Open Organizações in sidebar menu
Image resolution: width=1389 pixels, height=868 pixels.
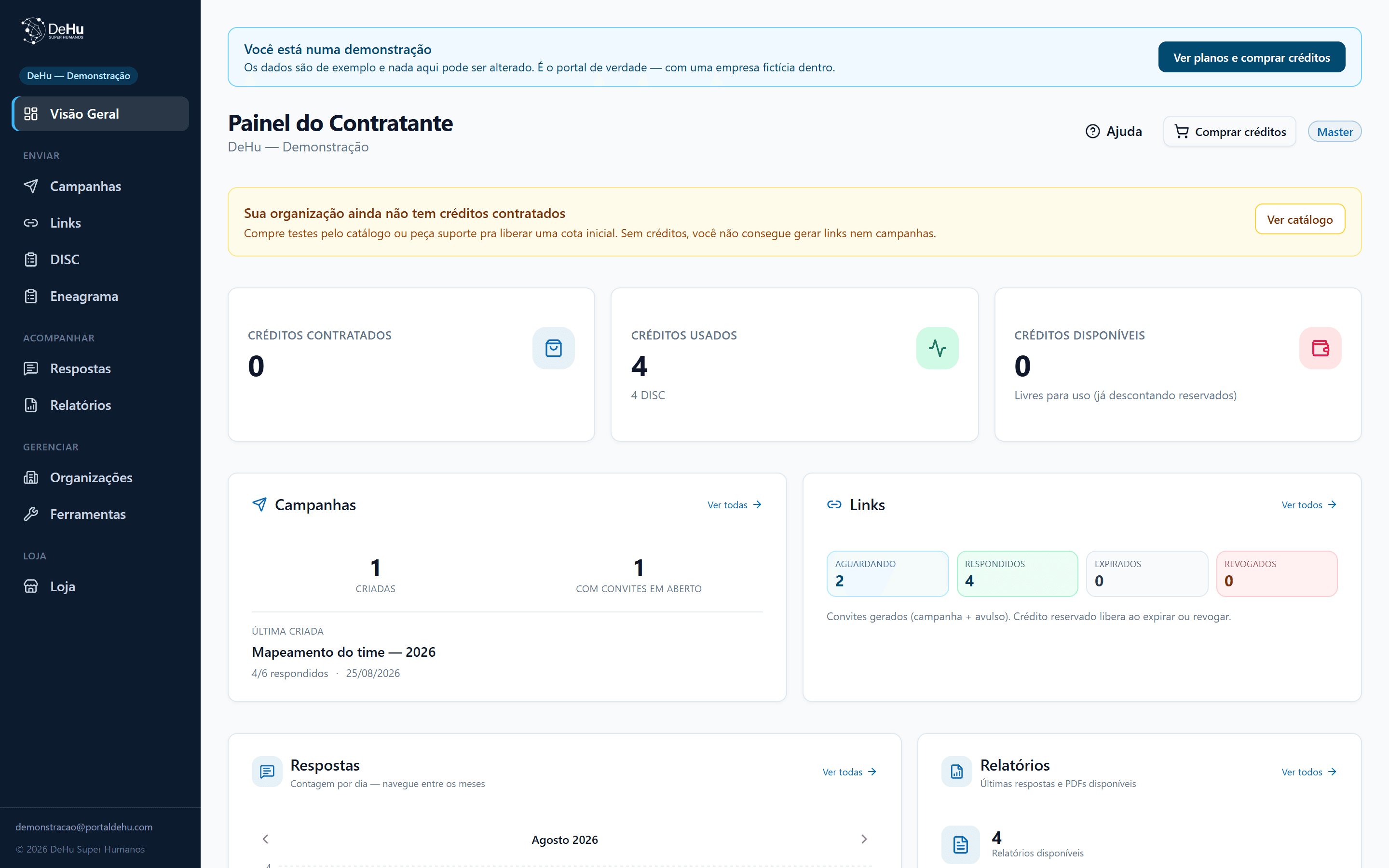click(x=100, y=477)
